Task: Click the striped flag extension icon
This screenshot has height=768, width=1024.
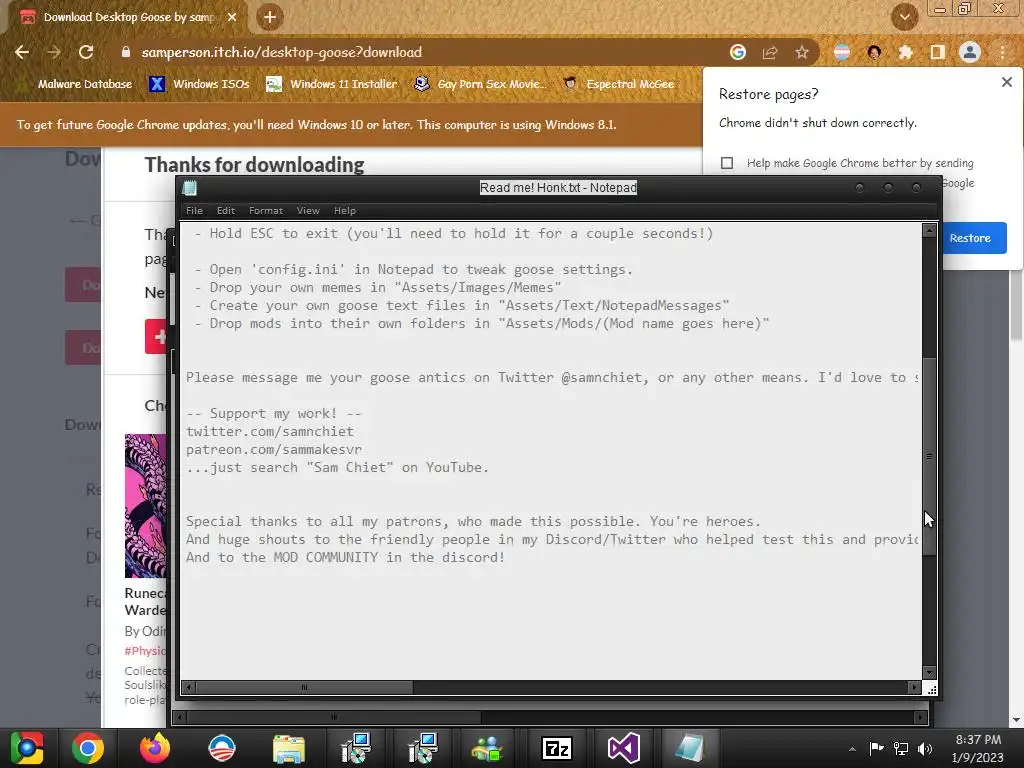Action: (842, 52)
